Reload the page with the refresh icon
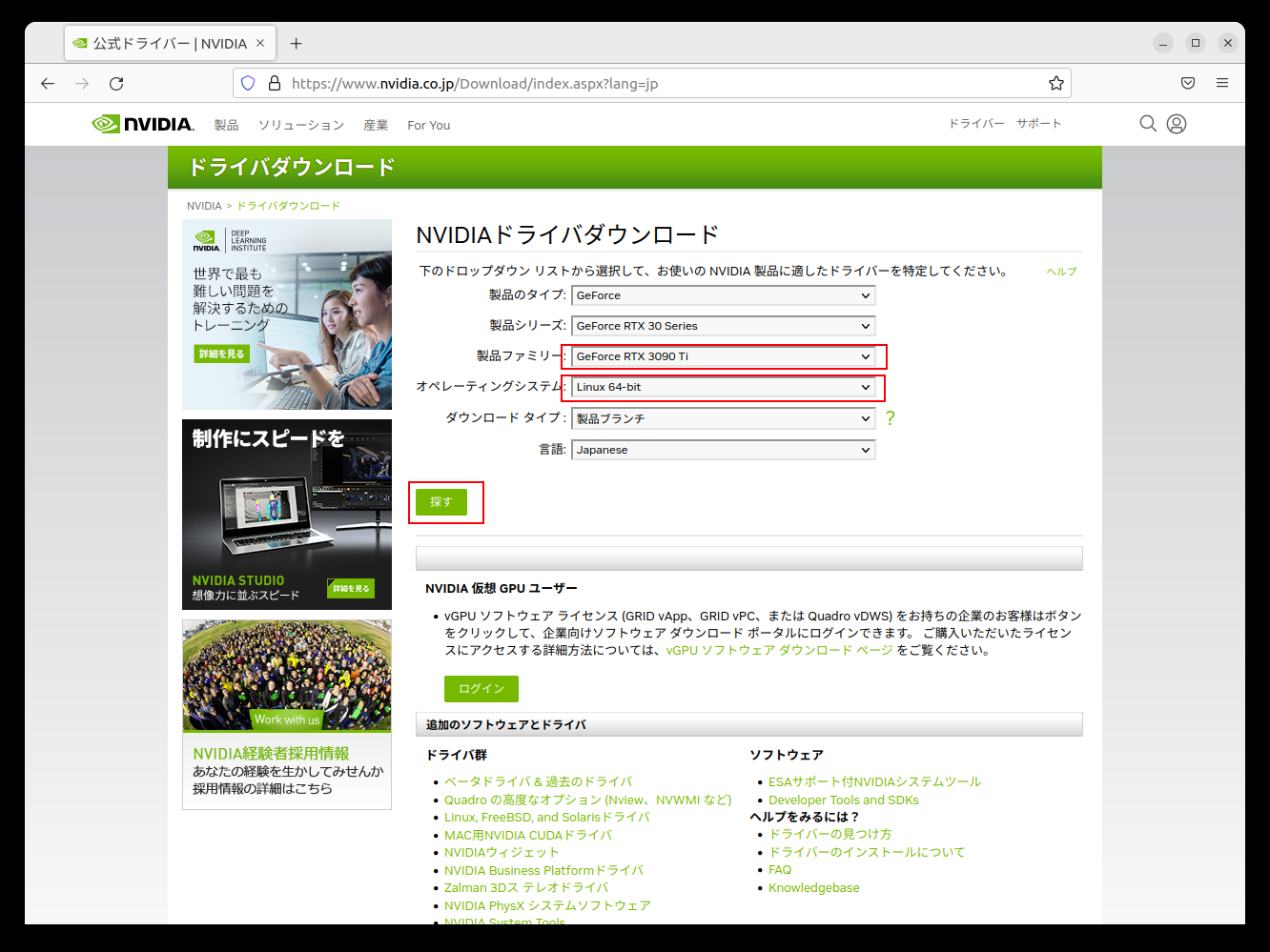This screenshot has width=1270, height=952. click(x=116, y=84)
